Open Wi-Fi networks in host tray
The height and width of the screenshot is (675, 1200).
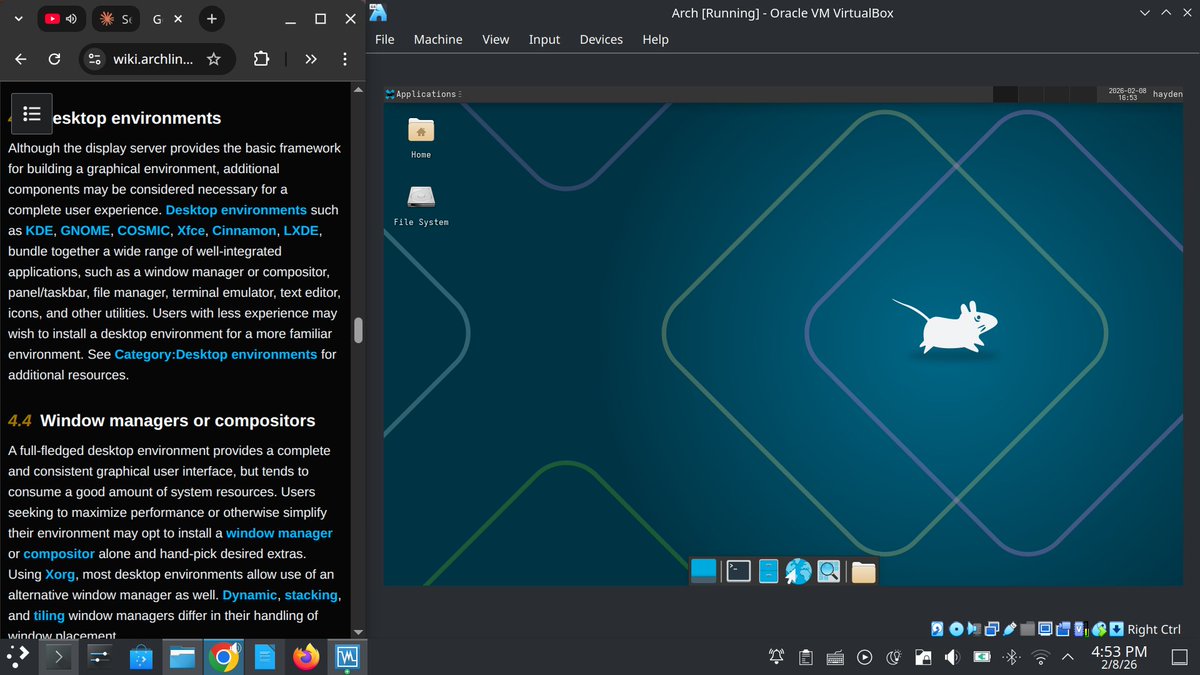tap(1041, 657)
